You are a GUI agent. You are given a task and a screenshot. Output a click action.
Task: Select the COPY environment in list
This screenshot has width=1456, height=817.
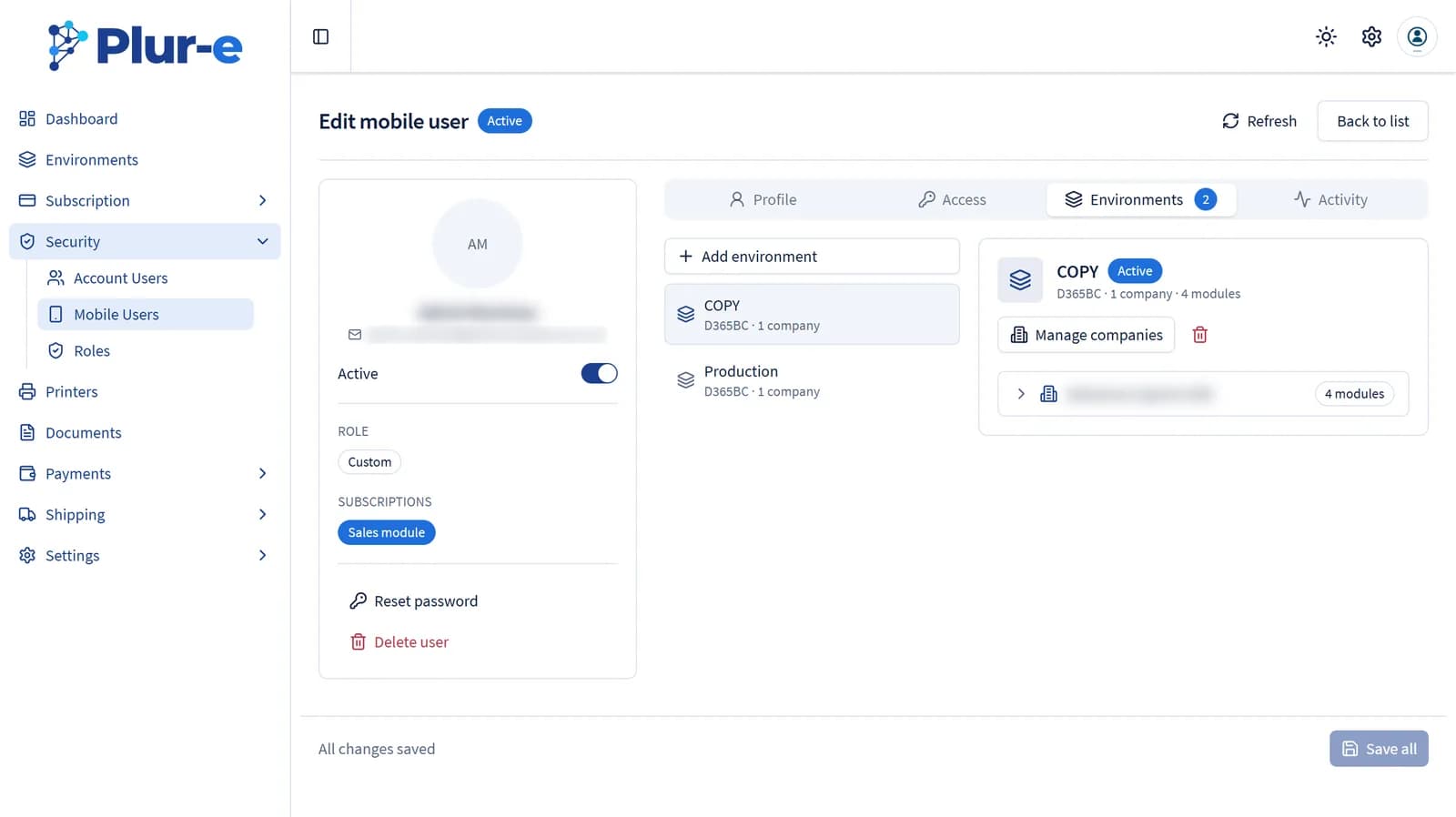tap(812, 315)
